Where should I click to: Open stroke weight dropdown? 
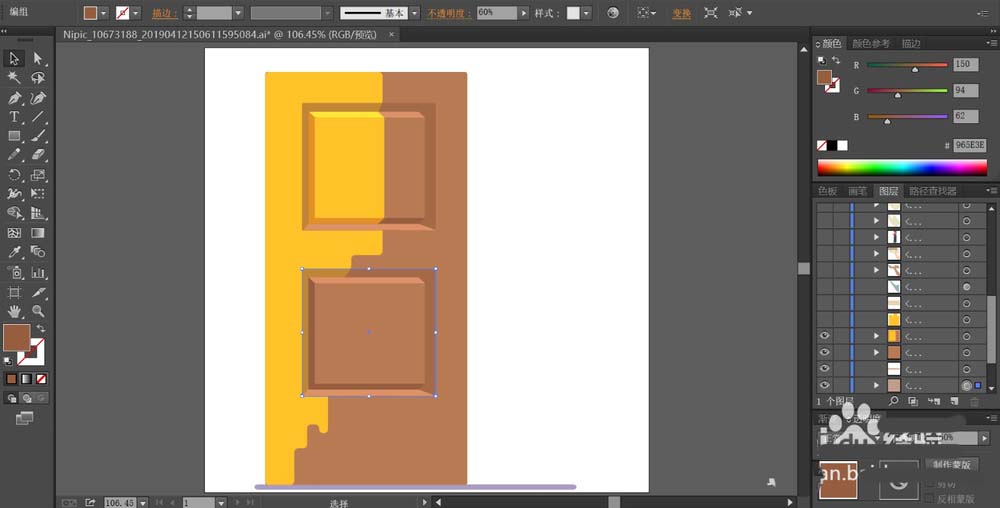coord(238,13)
